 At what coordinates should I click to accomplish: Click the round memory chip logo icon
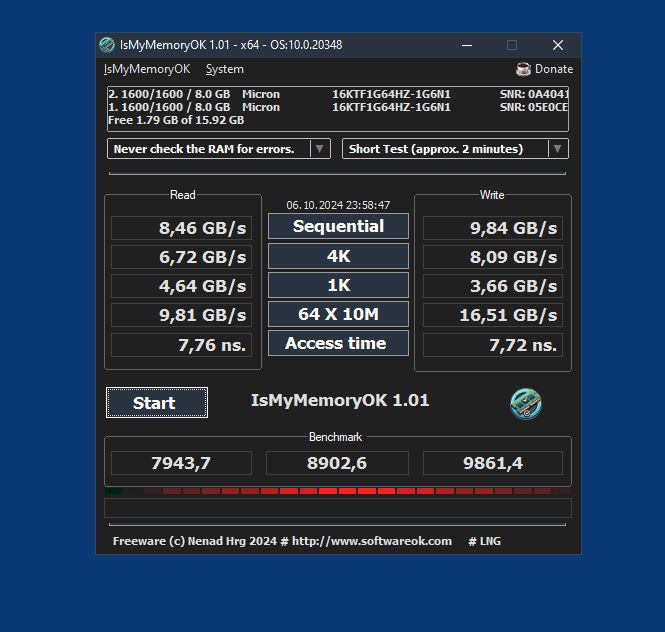526,403
